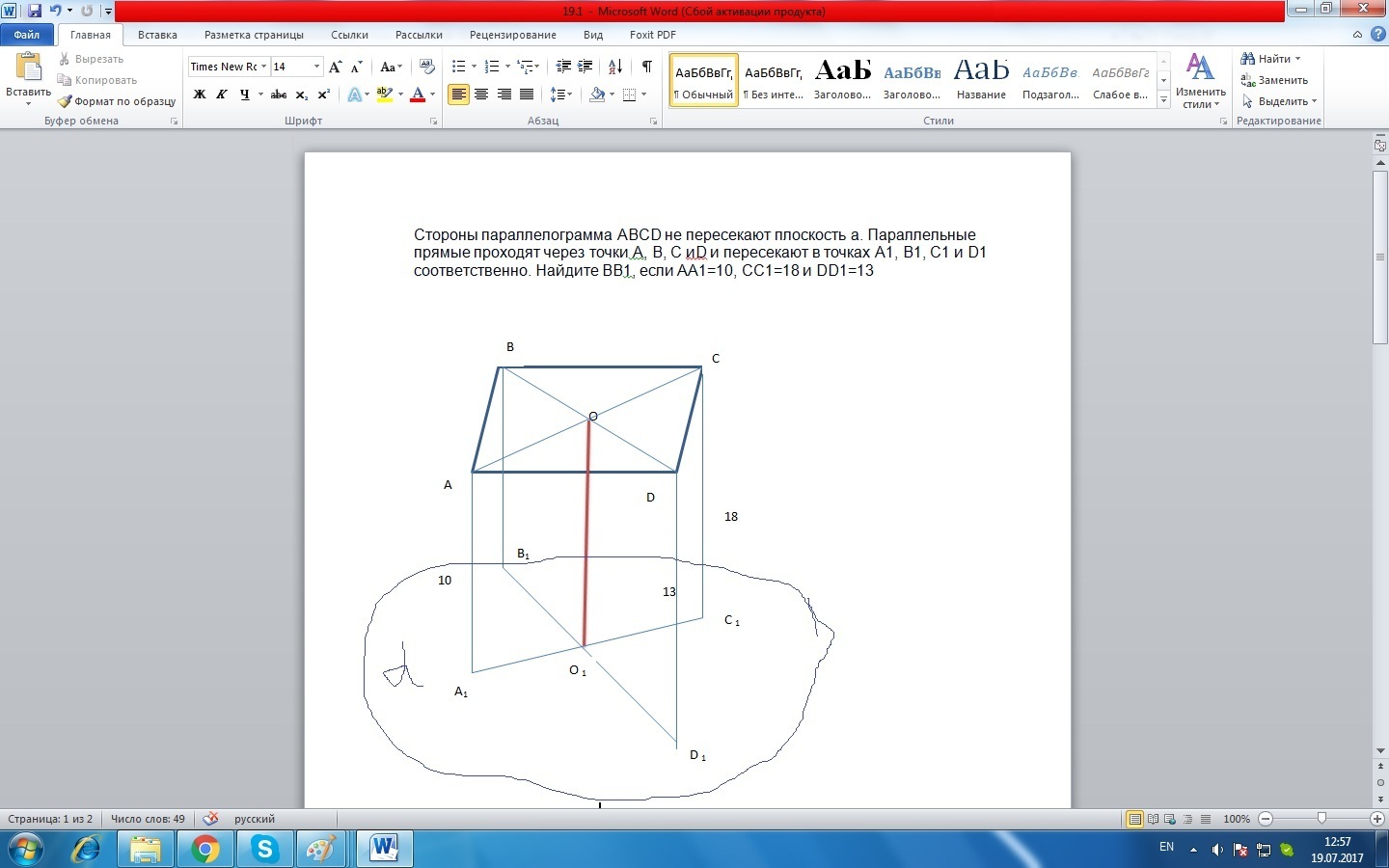Open font size dropdown showing 14
Viewport: 1389px width, 868px height.
[x=316, y=67]
